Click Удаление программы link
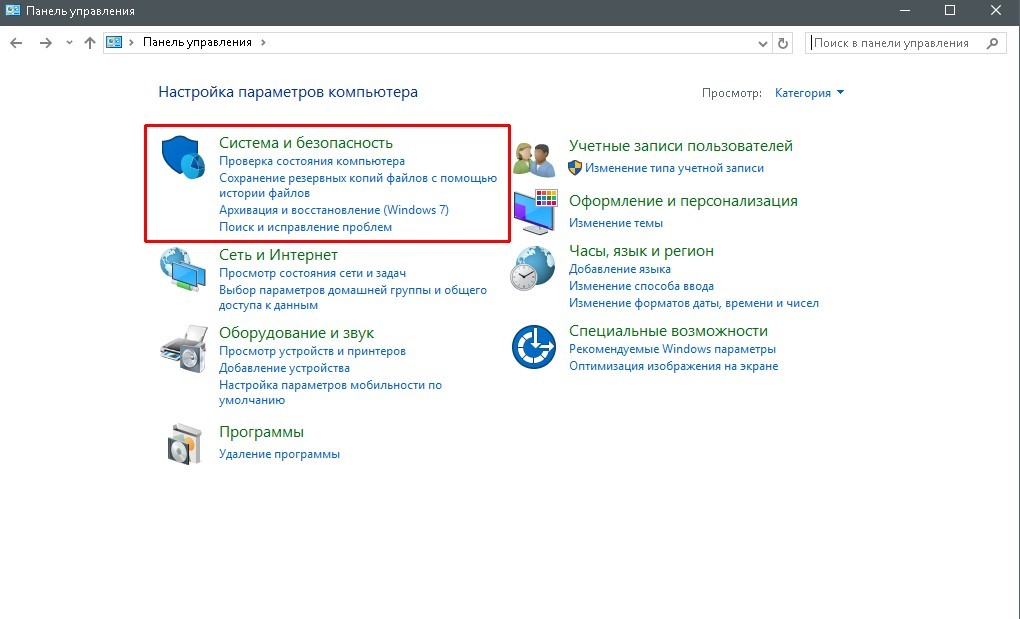Viewport: 1020px width, 619px height. [x=279, y=454]
